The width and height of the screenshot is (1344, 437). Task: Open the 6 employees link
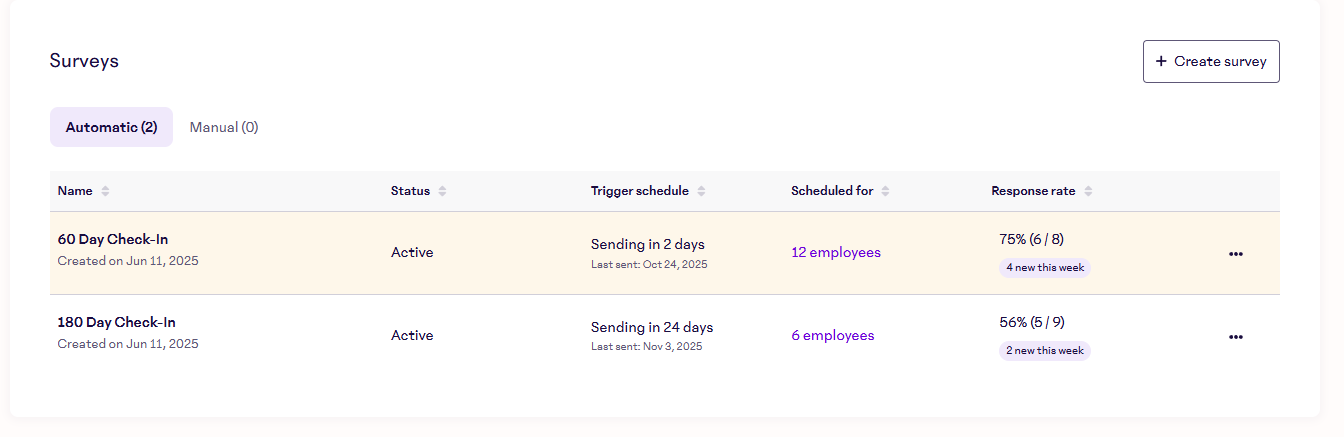pos(832,335)
